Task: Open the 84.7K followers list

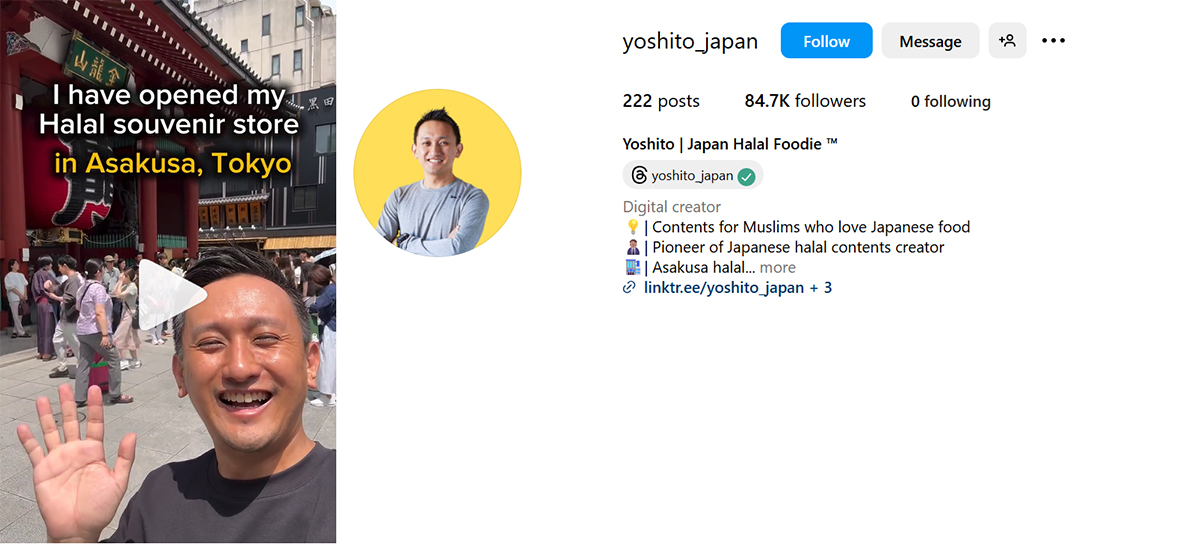Action: point(805,101)
